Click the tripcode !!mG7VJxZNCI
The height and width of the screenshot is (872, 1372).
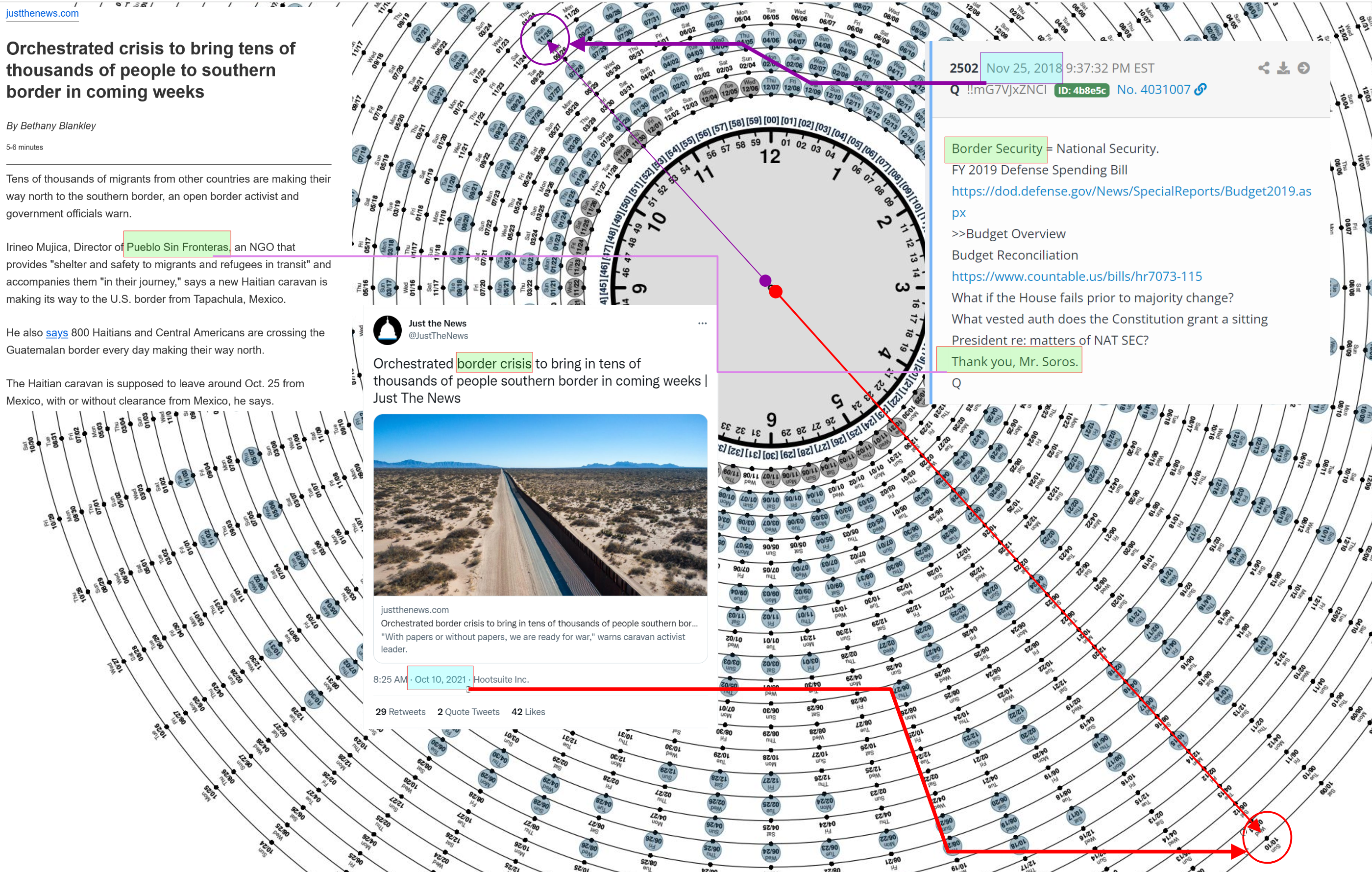pos(1006,90)
